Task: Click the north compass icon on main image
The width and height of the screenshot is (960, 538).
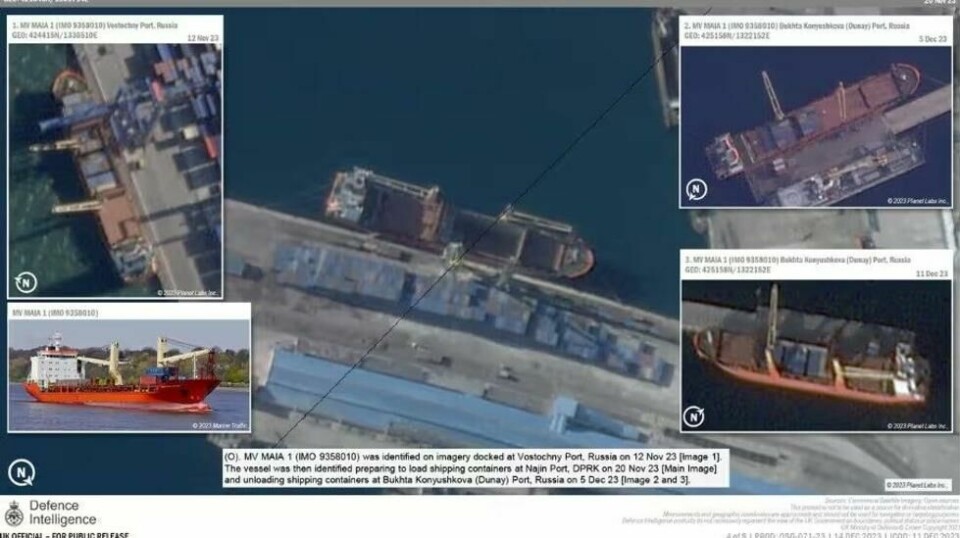Action: (x=21, y=473)
